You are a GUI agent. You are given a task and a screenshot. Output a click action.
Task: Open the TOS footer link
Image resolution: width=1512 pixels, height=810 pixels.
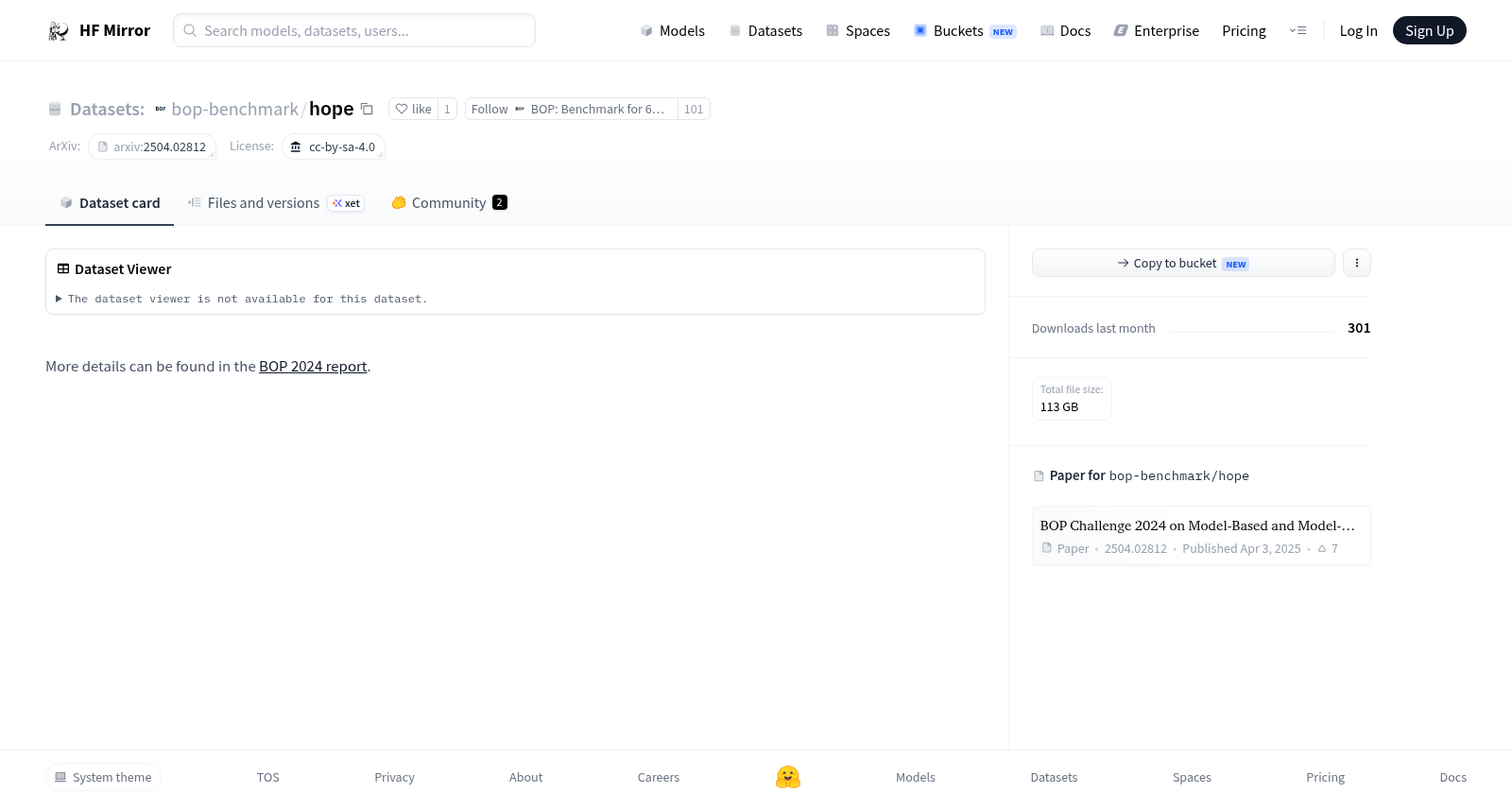pyautogui.click(x=268, y=778)
